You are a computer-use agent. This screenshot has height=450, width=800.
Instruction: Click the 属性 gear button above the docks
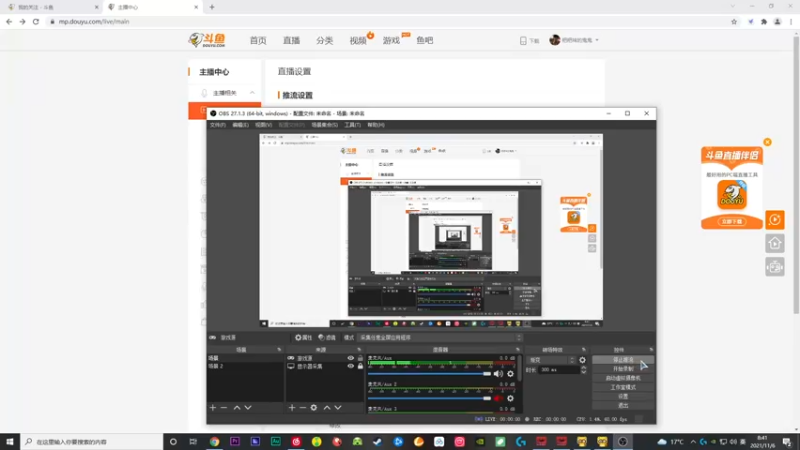tap(304, 338)
